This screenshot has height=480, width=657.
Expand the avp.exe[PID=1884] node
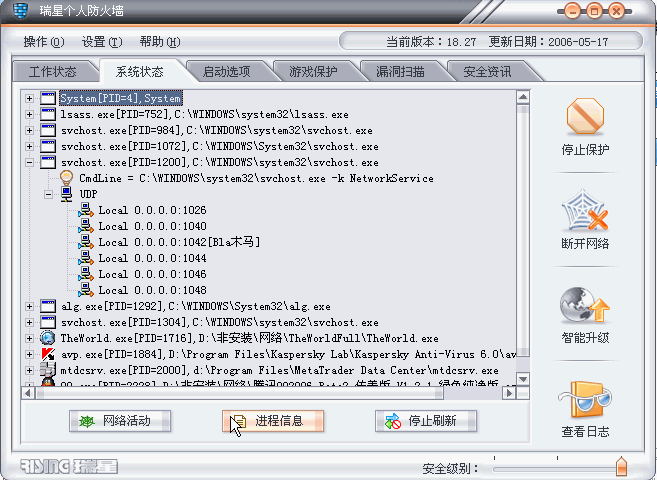(x=29, y=354)
